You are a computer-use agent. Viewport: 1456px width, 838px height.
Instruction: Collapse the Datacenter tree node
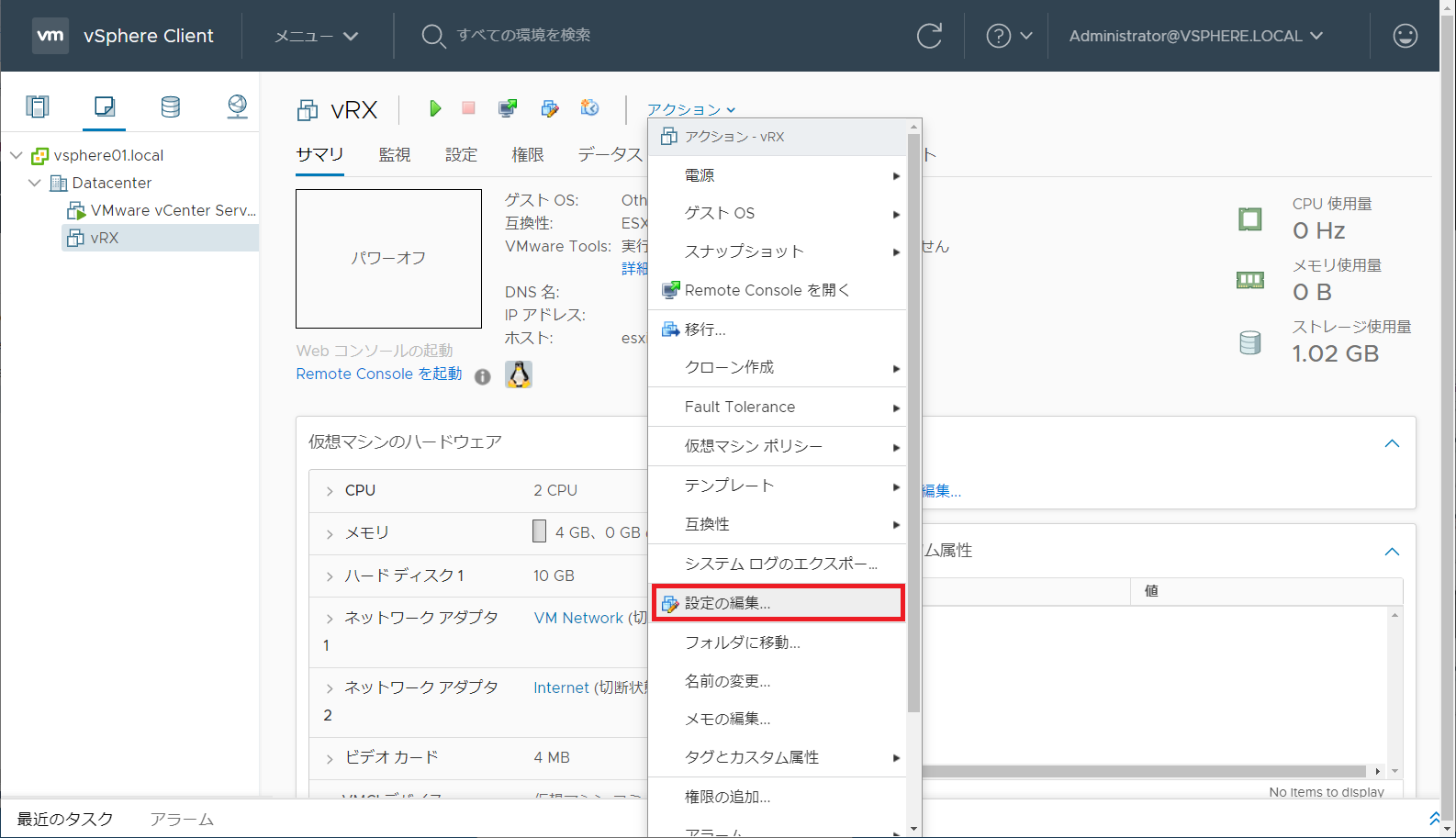(34, 183)
